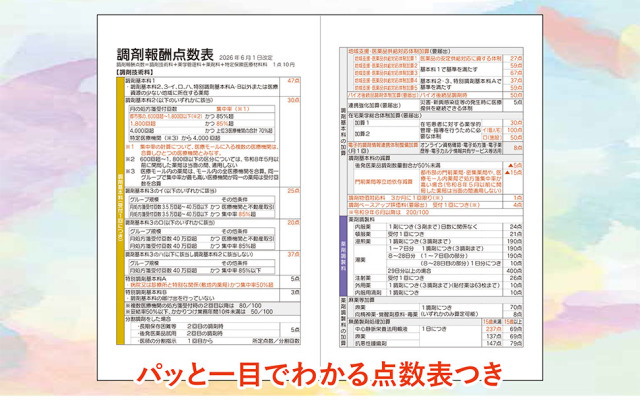
Task: Select the red 1,800回超 cell
Action: (142, 124)
